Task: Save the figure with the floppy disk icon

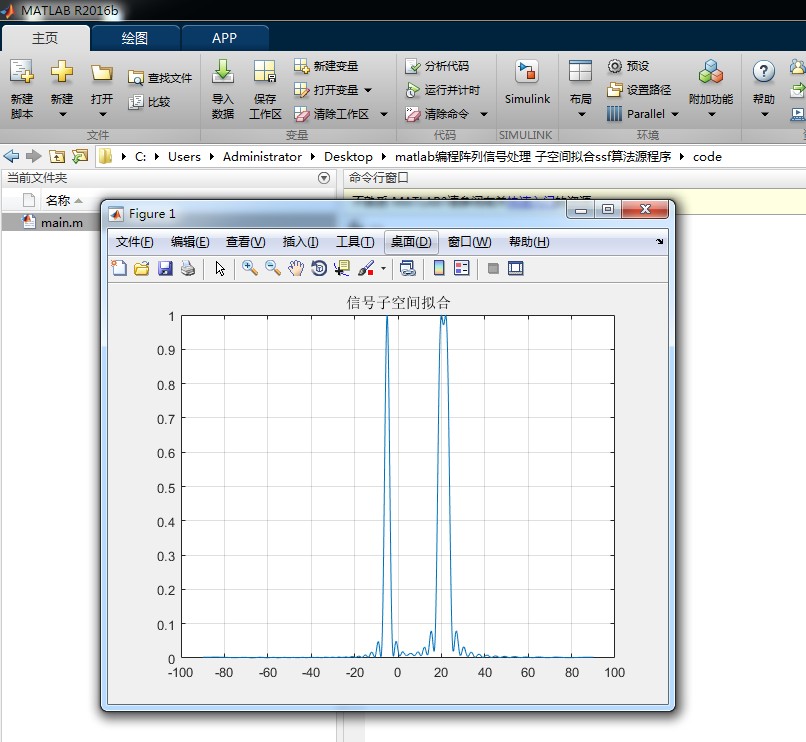Action: coord(165,268)
